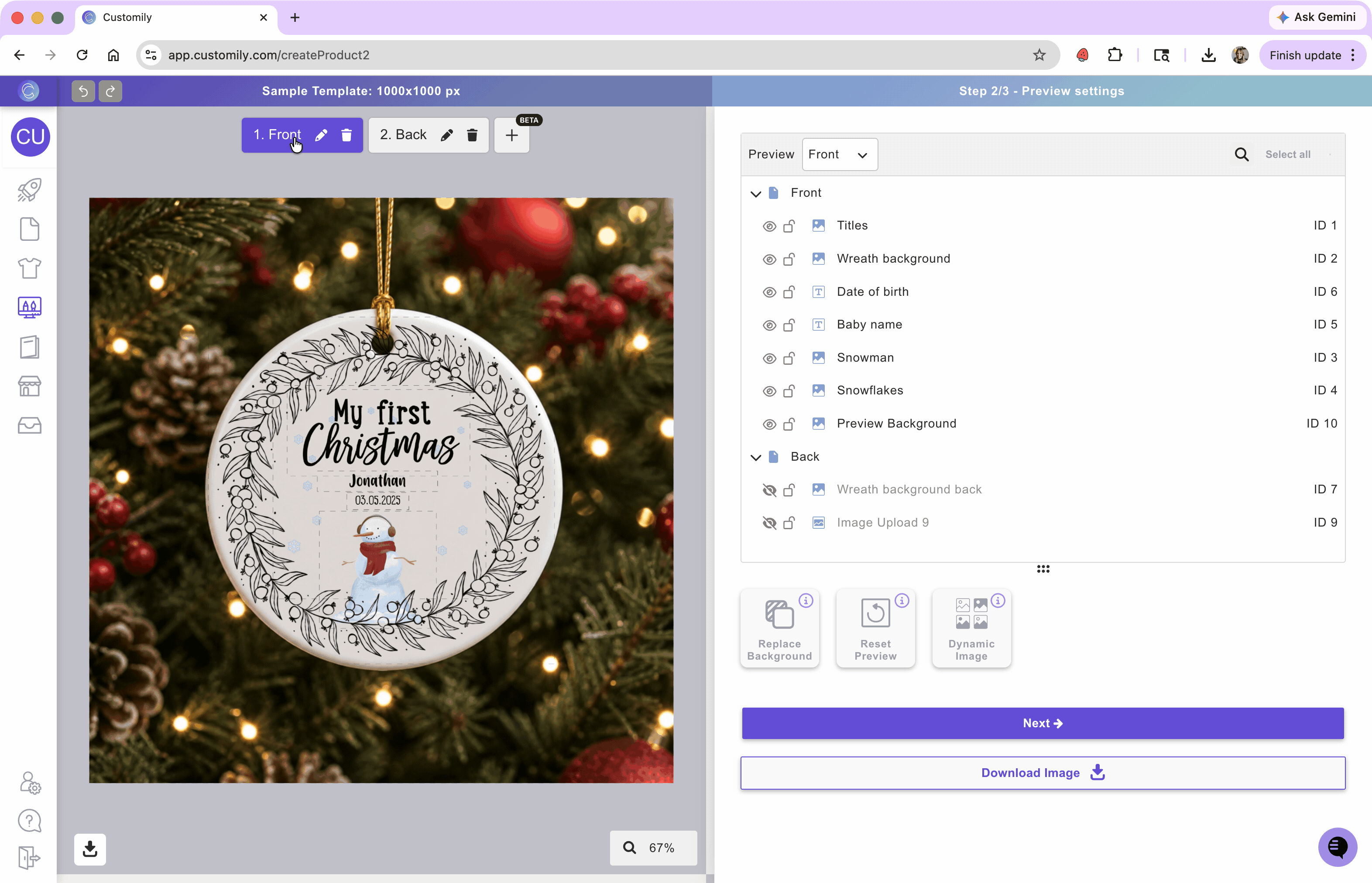
Task: Click the Customily logo in header
Action: tap(29, 91)
